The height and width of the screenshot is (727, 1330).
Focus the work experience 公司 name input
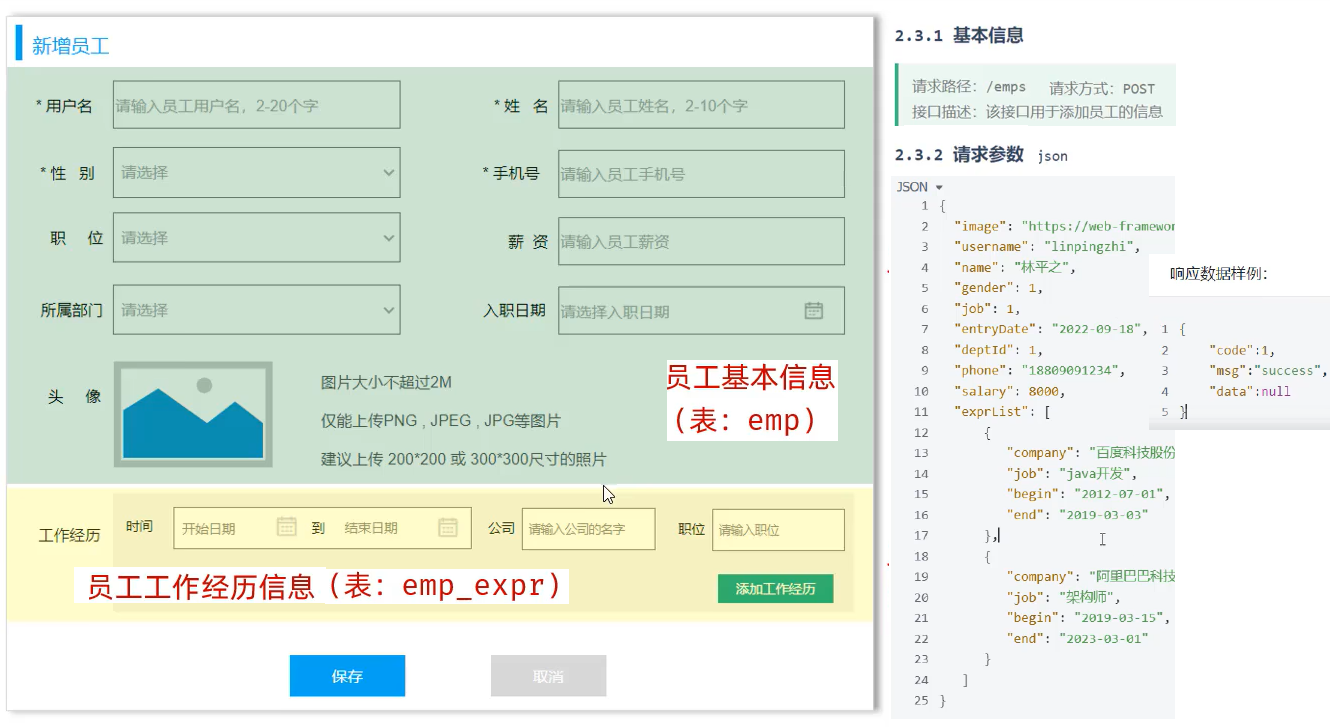tap(588, 529)
